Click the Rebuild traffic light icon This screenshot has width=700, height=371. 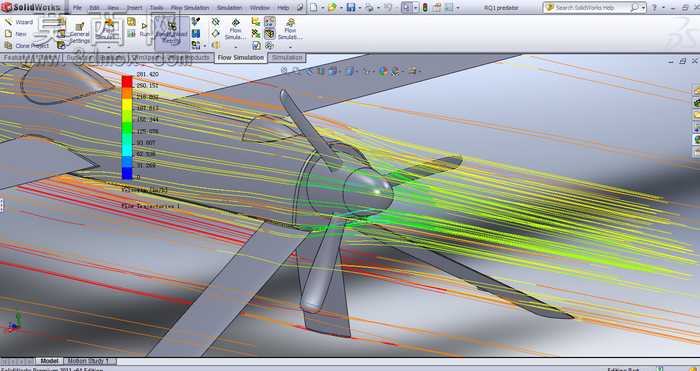tap(425, 8)
